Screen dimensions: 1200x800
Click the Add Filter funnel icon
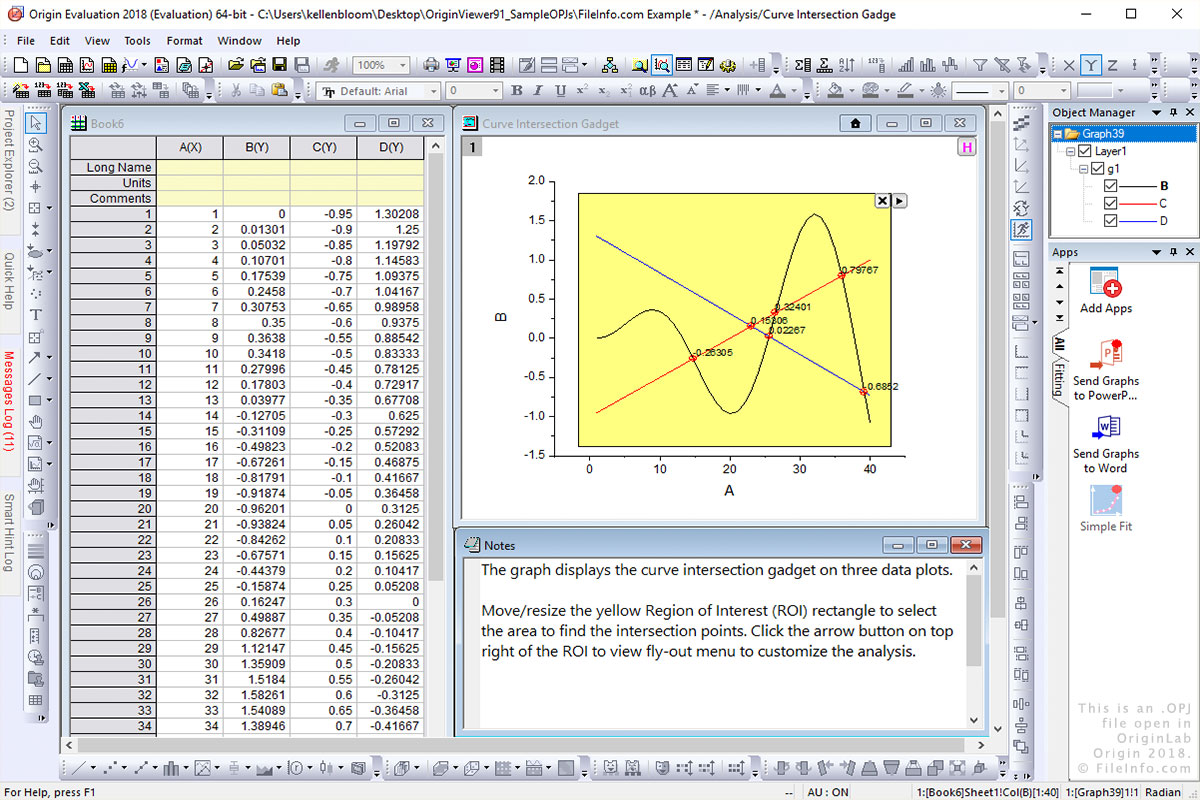point(980,65)
